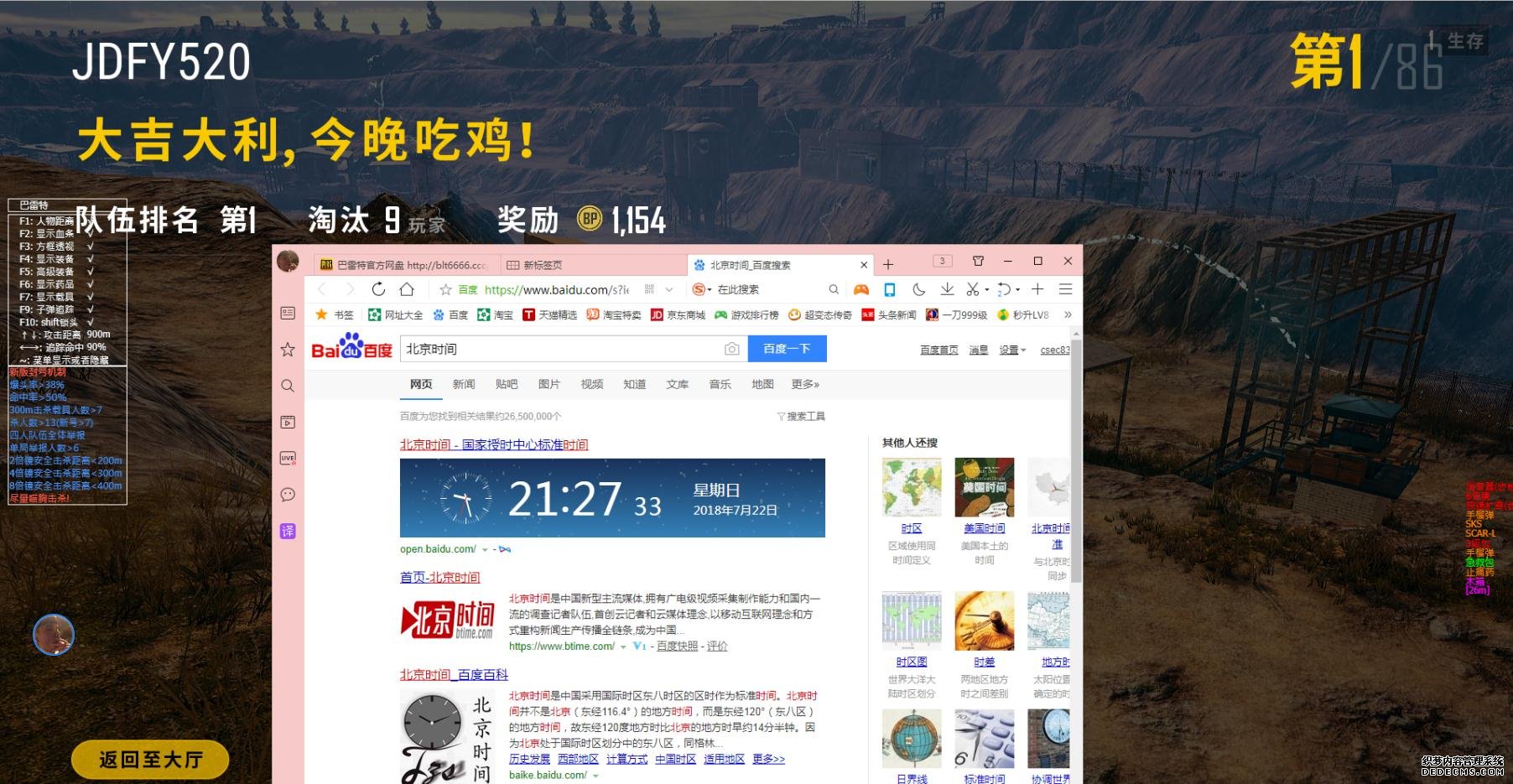
Task: Click the blue mobile phone toolbar icon
Action: (890, 289)
